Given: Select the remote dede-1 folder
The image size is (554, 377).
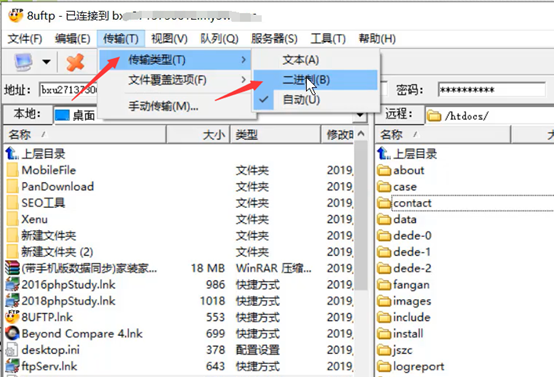Looking at the screenshot, I should 404,252.
